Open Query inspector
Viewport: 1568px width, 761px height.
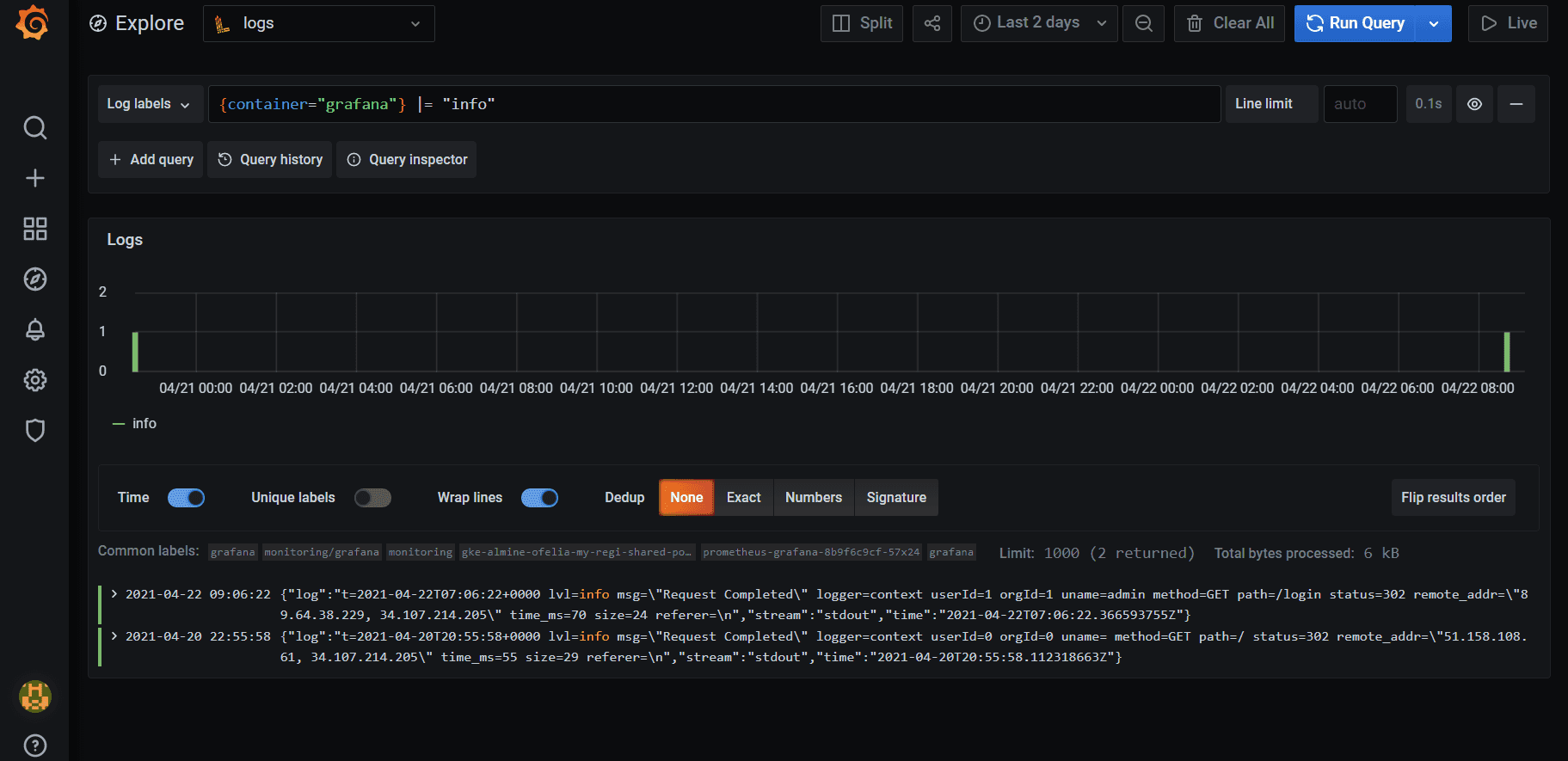(407, 160)
